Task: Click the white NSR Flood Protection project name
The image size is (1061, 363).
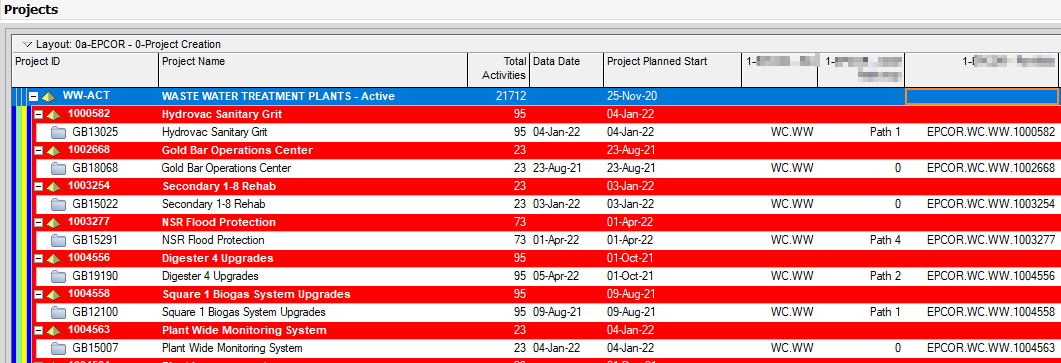Action: [x=213, y=240]
